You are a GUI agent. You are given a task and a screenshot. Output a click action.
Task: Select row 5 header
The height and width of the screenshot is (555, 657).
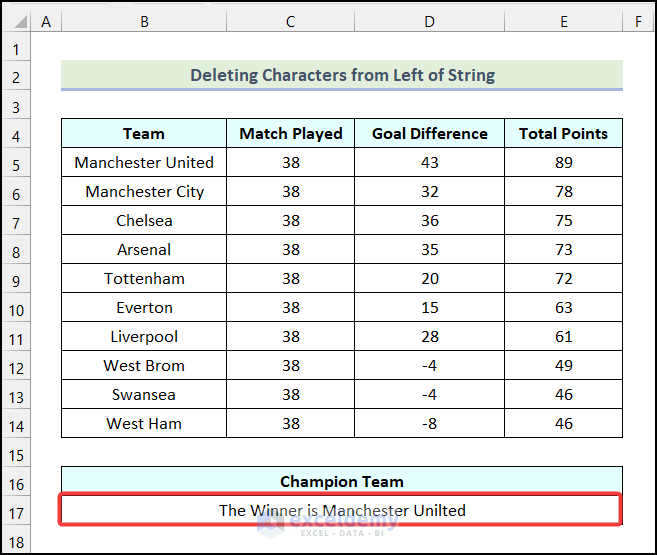tap(16, 165)
